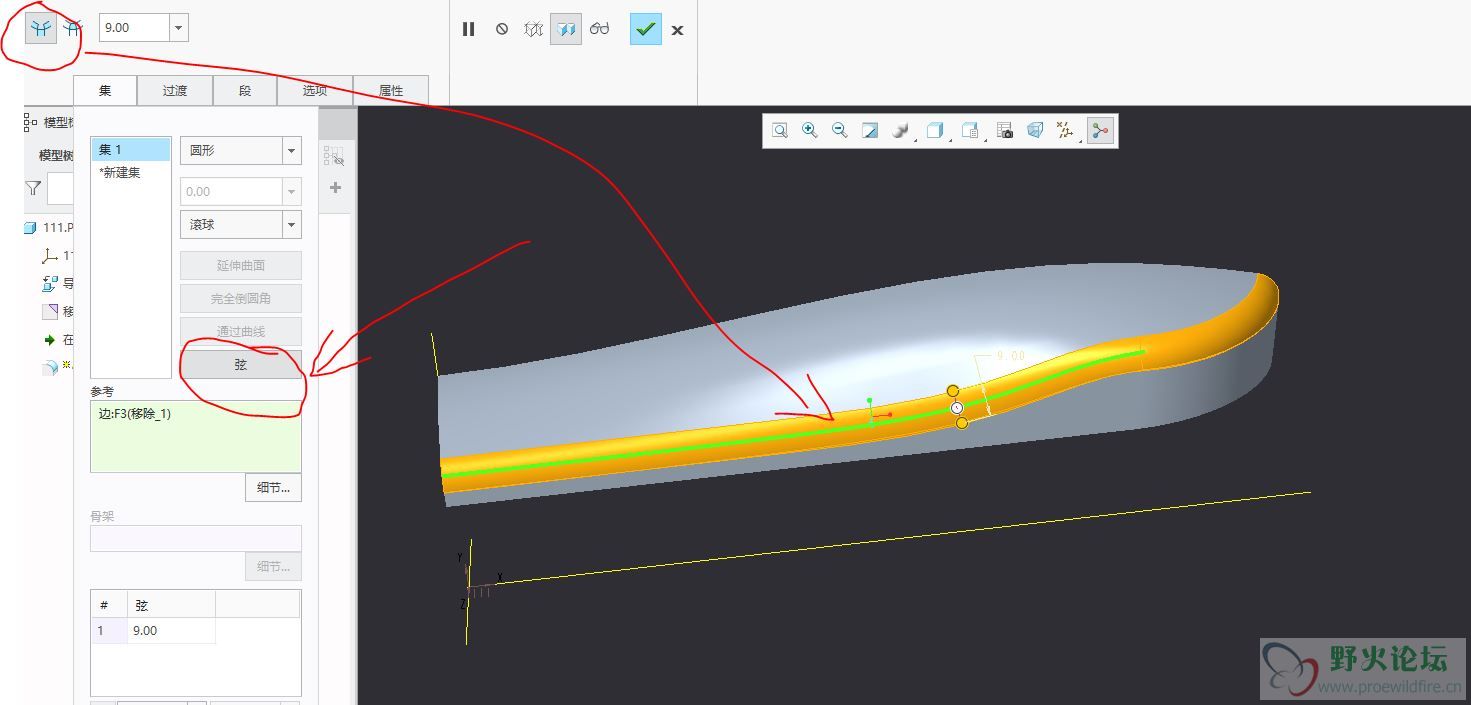
Task: Click the 通过曲线 button
Action: [x=241, y=331]
